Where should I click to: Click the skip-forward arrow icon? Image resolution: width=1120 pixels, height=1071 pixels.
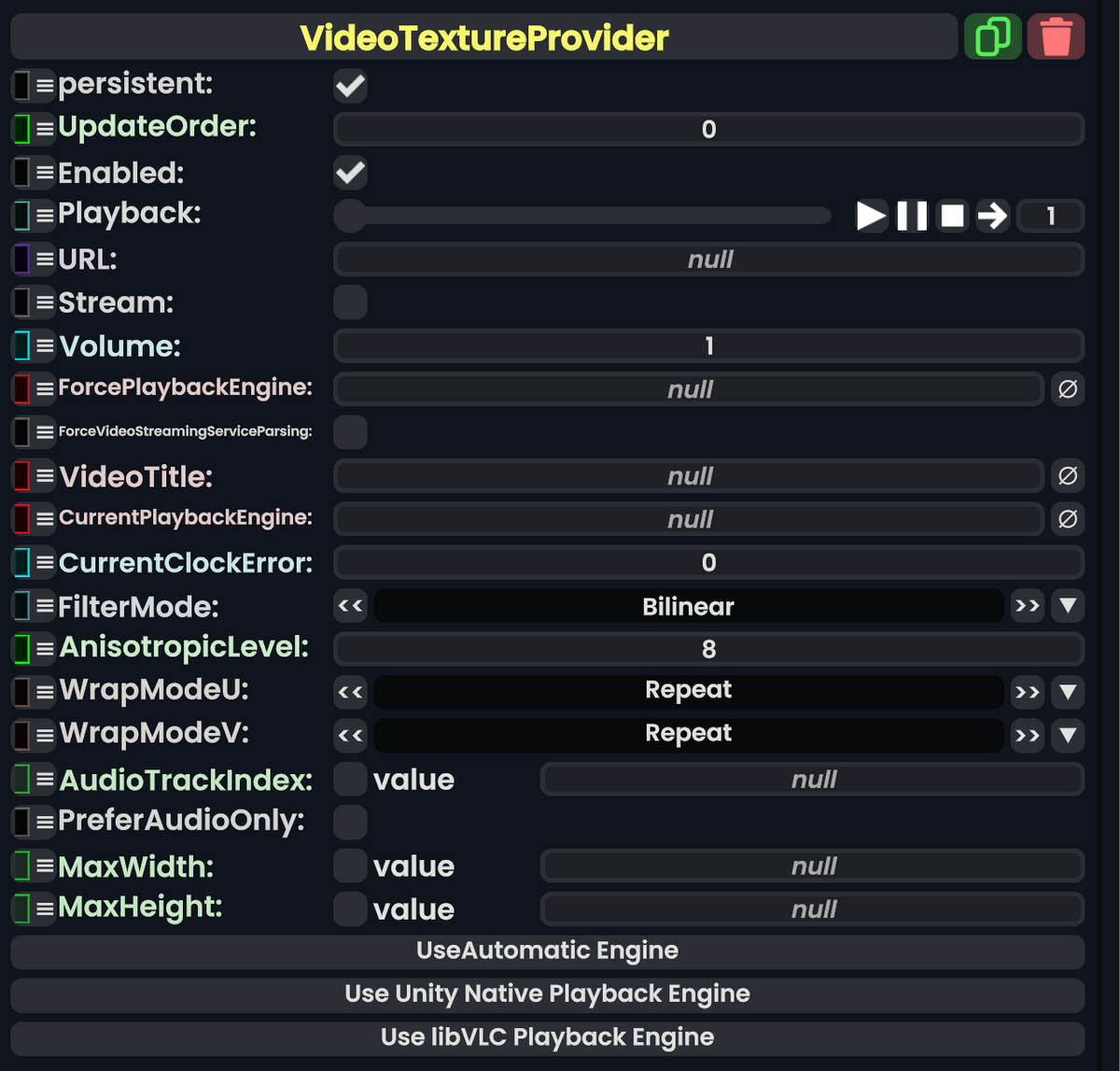coord(992,216)
